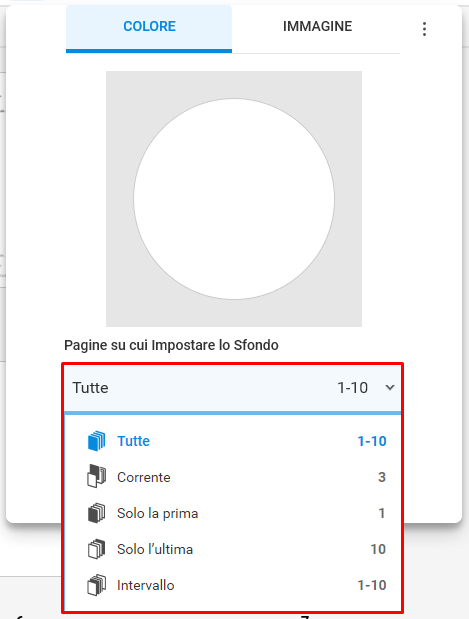Switch to the COLORE tab
This screenshot has width=469, height=619.
point(149,28)
